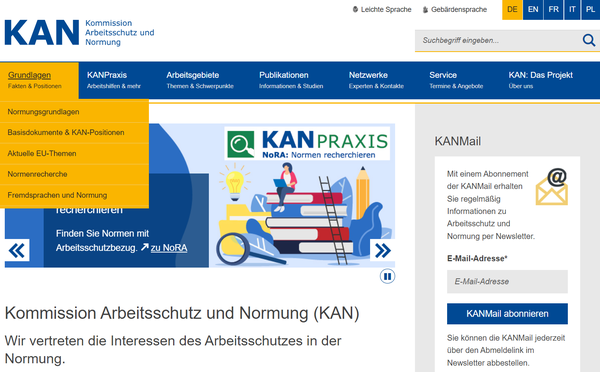Go to previous slide with left double-arrow
This screenshot has height=372, width=600.
point(17,250)
